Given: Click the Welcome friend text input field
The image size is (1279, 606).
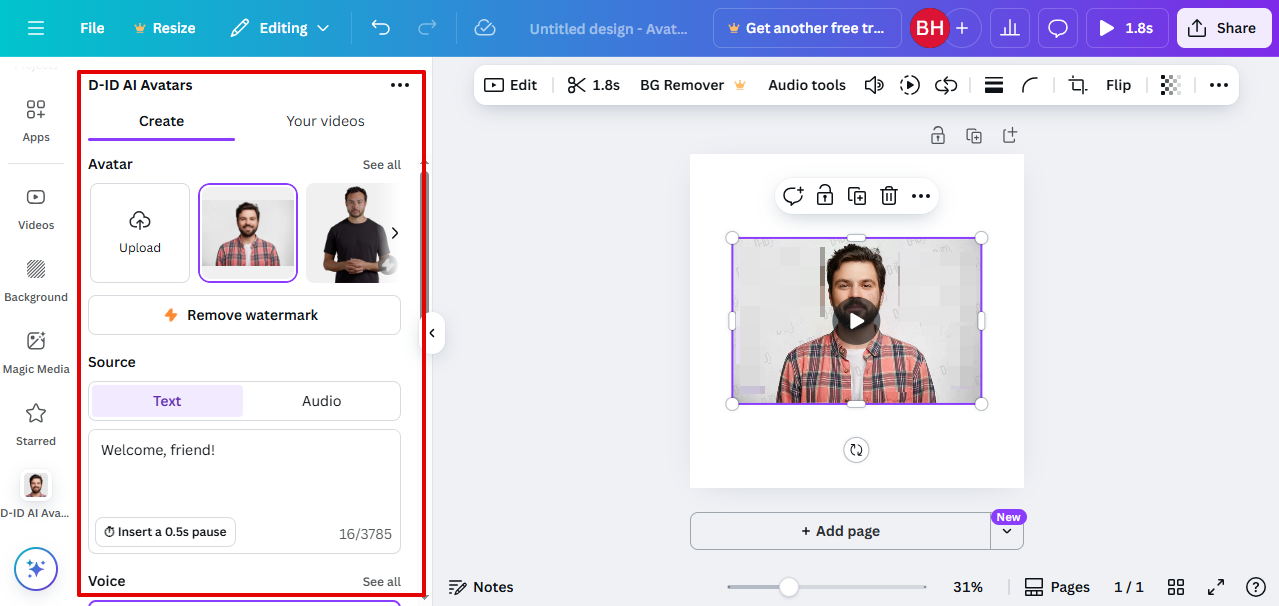Looking at the screenshot, I should coord(243,480).
